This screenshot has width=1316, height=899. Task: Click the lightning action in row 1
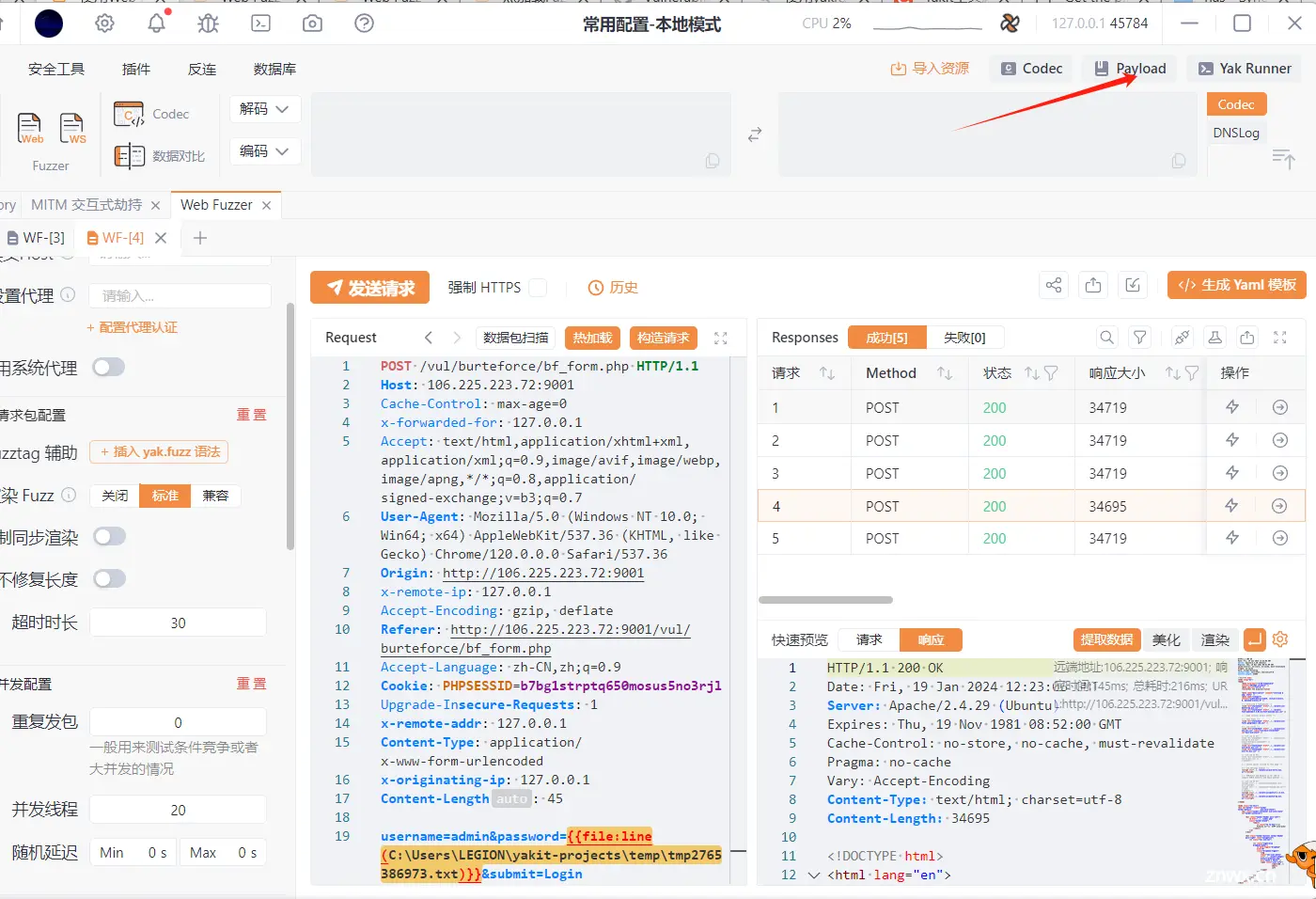[x=1232, y=407]
